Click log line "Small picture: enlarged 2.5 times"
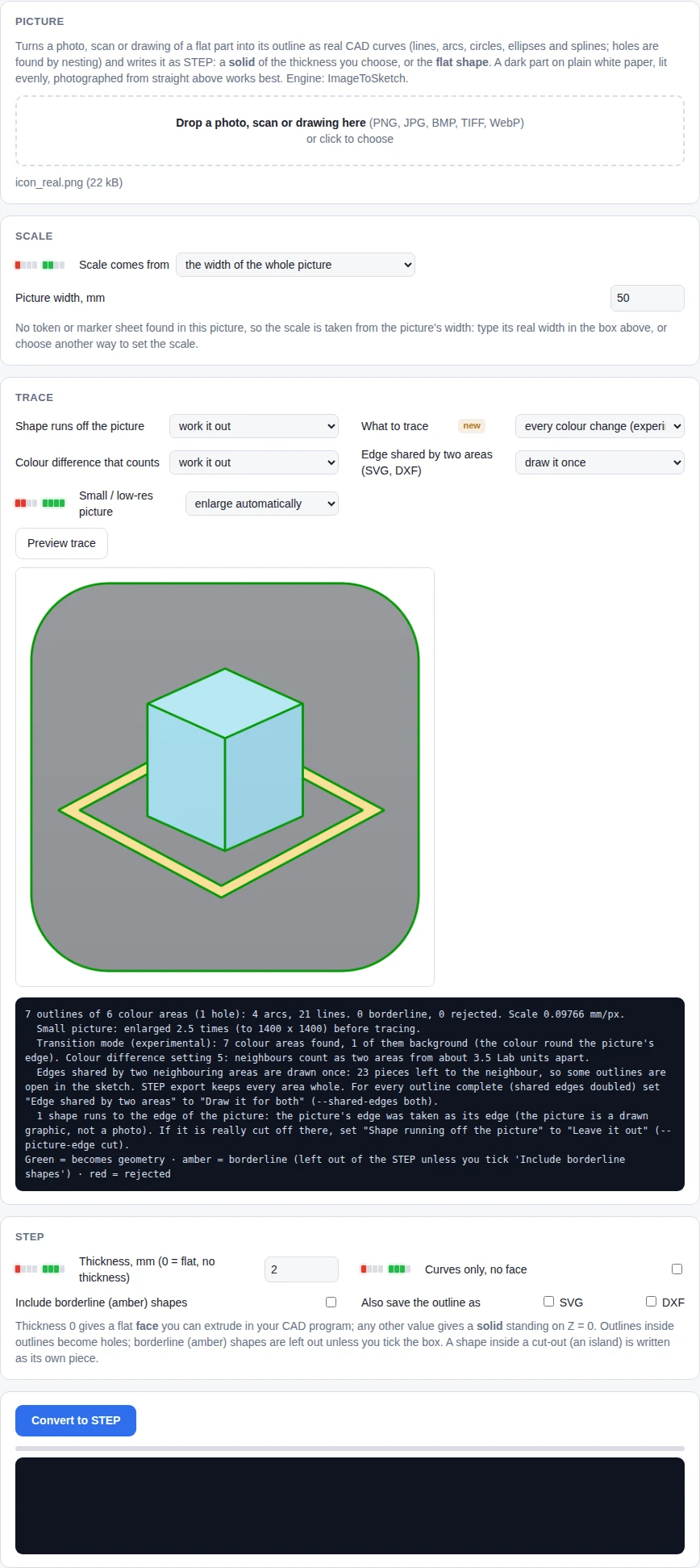The width and height of the screenshot is (700, 1568). (227, 1029)
